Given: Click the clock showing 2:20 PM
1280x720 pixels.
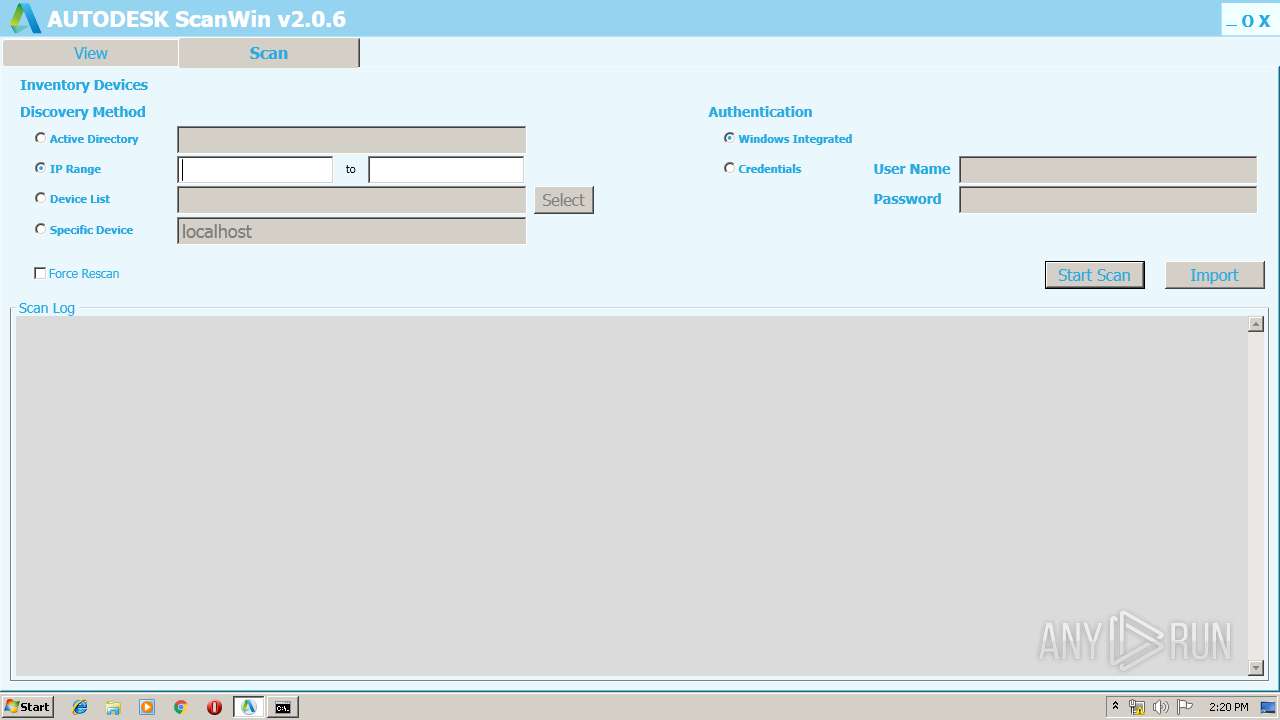Looking at the screenshot, I should [1228, 707].
